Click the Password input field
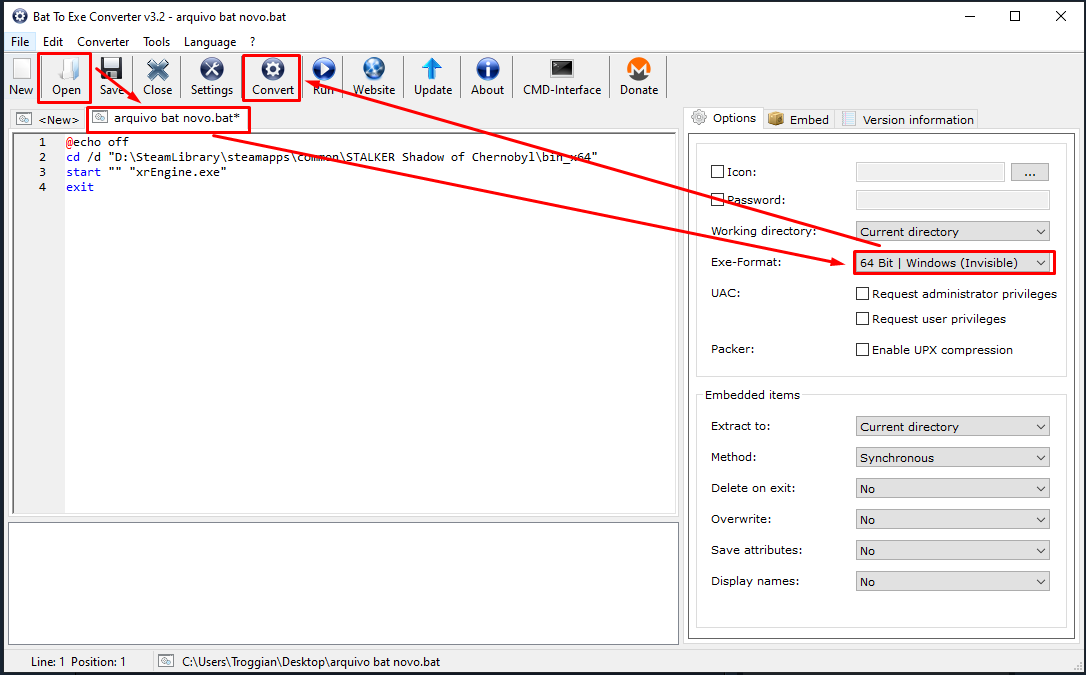 coord(952,200)
